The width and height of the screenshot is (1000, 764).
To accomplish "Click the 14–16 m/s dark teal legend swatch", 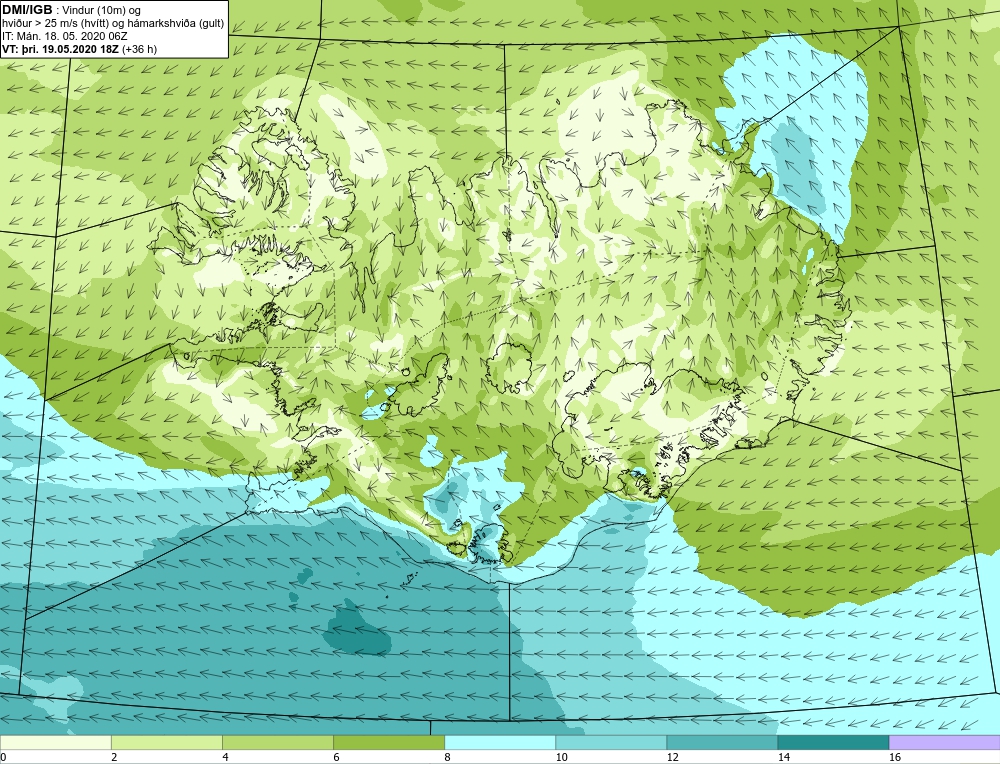I will 832,743.
